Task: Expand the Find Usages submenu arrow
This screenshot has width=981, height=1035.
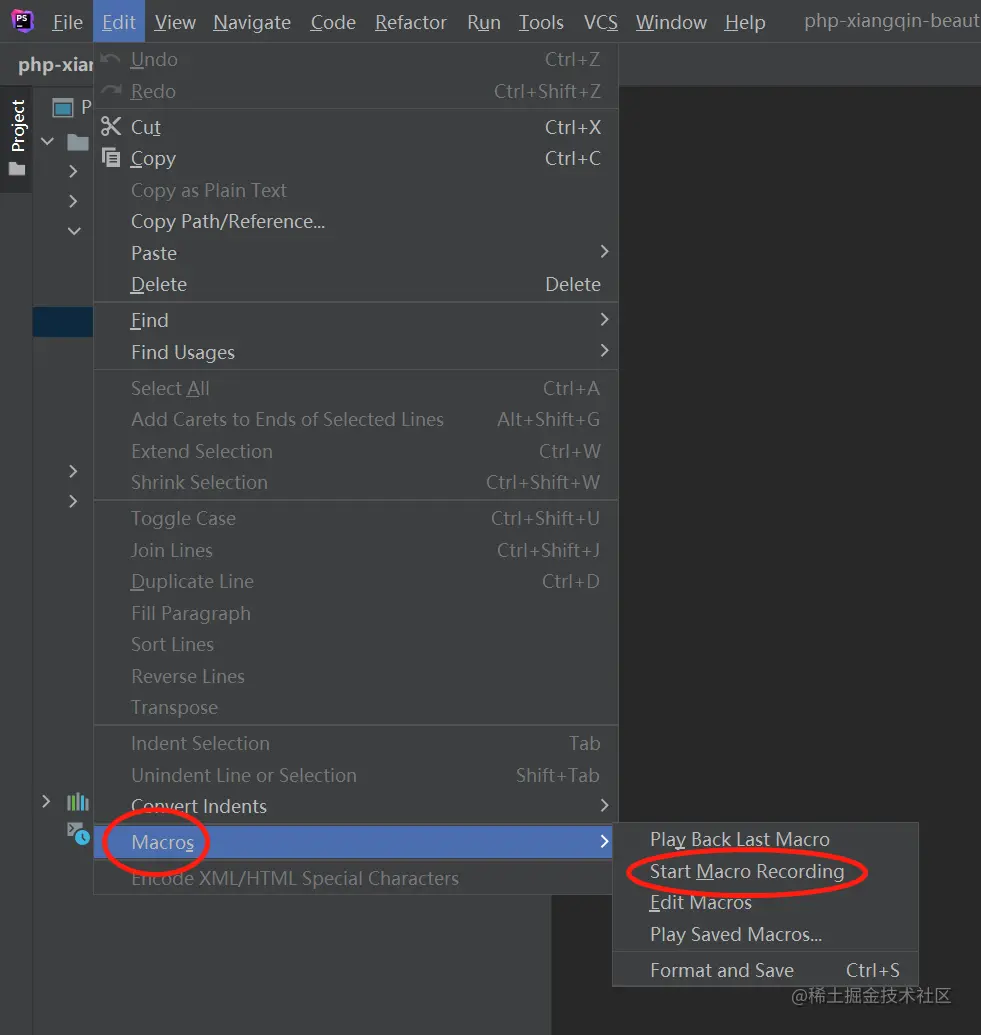Action: [x=604, y=351]
